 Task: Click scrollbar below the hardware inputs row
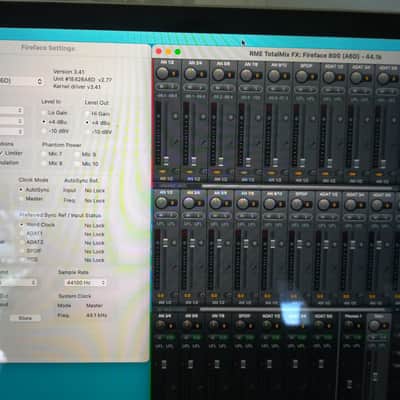point(297,187)
